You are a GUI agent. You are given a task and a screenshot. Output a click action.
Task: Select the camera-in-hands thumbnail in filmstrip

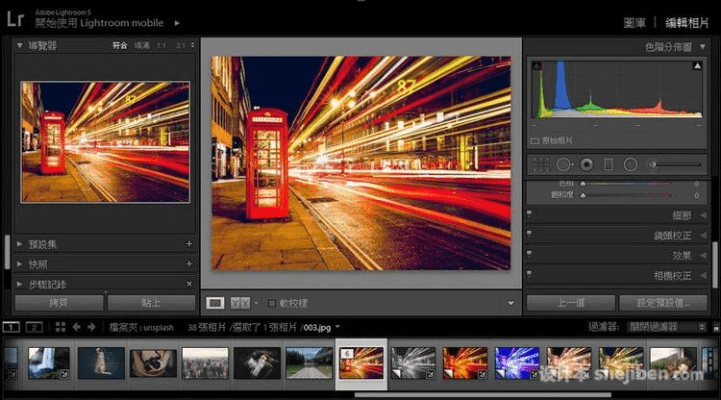click(x=153, y=363)
